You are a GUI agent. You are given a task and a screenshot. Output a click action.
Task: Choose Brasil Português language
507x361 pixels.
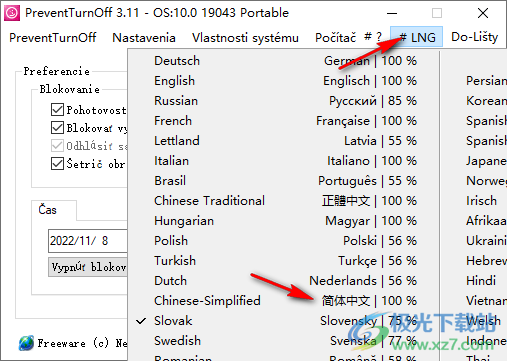coord(284,181)
